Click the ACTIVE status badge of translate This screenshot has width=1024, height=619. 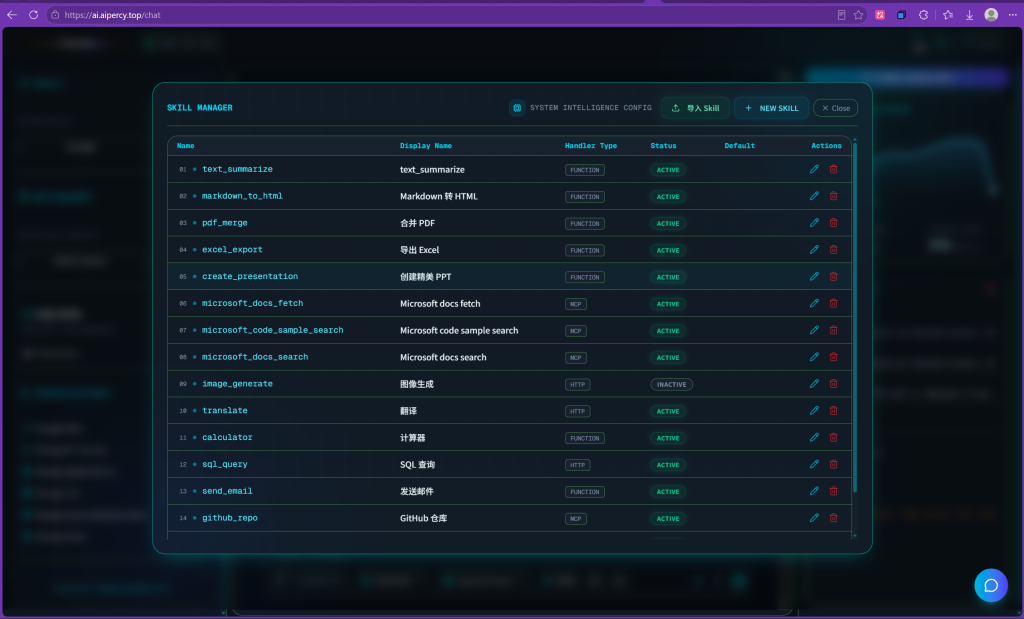click(667, 411)
